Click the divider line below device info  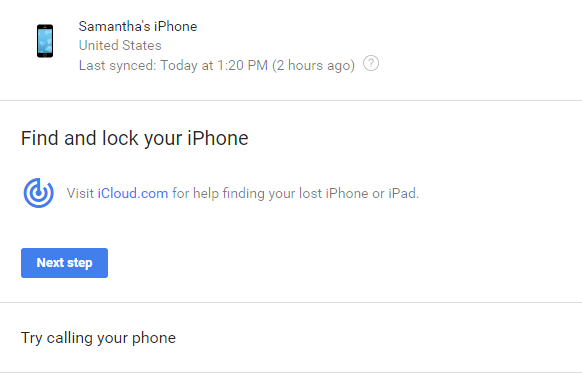coord(291,100)
